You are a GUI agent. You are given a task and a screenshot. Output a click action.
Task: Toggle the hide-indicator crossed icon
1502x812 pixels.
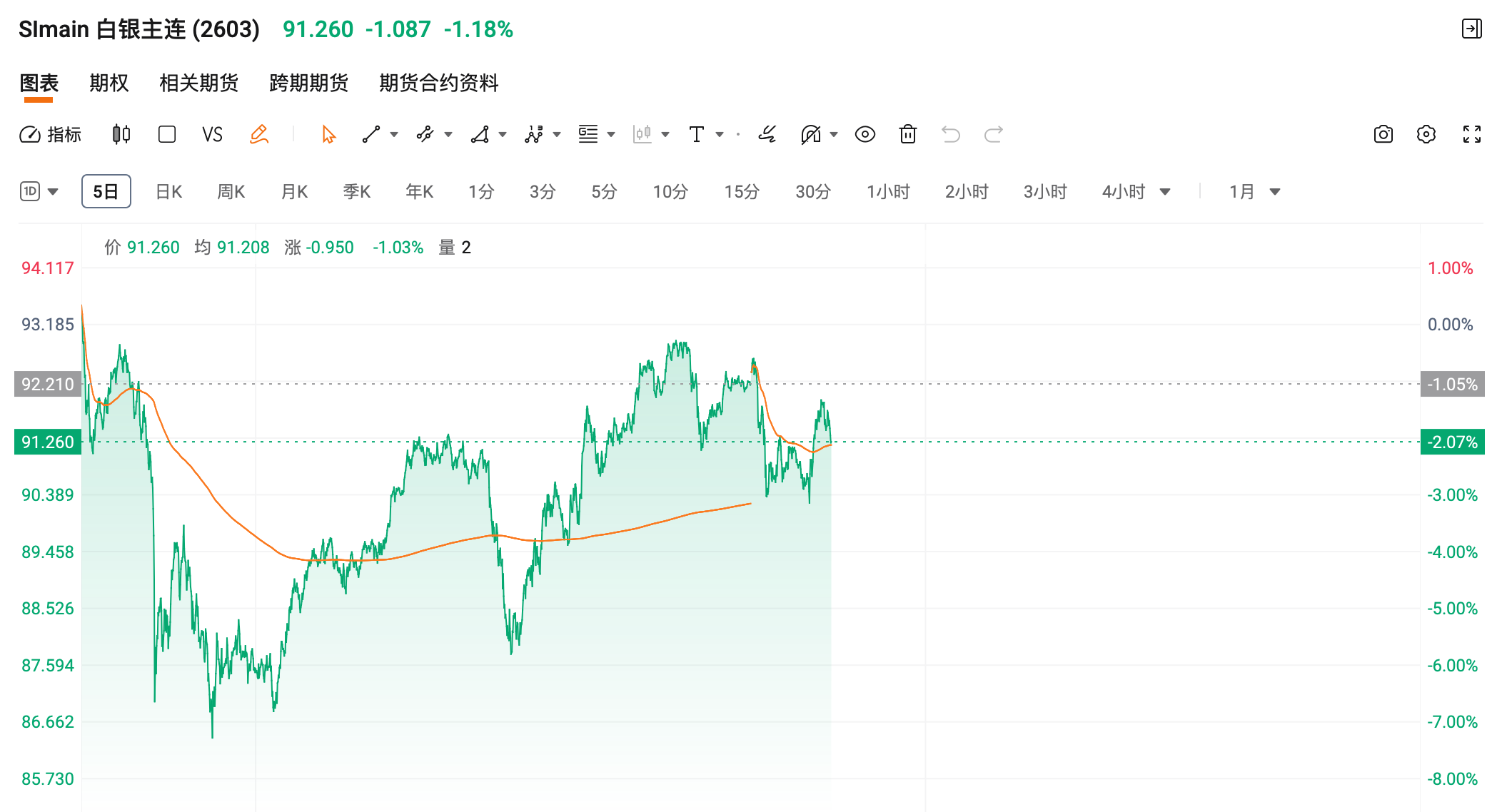812,134
